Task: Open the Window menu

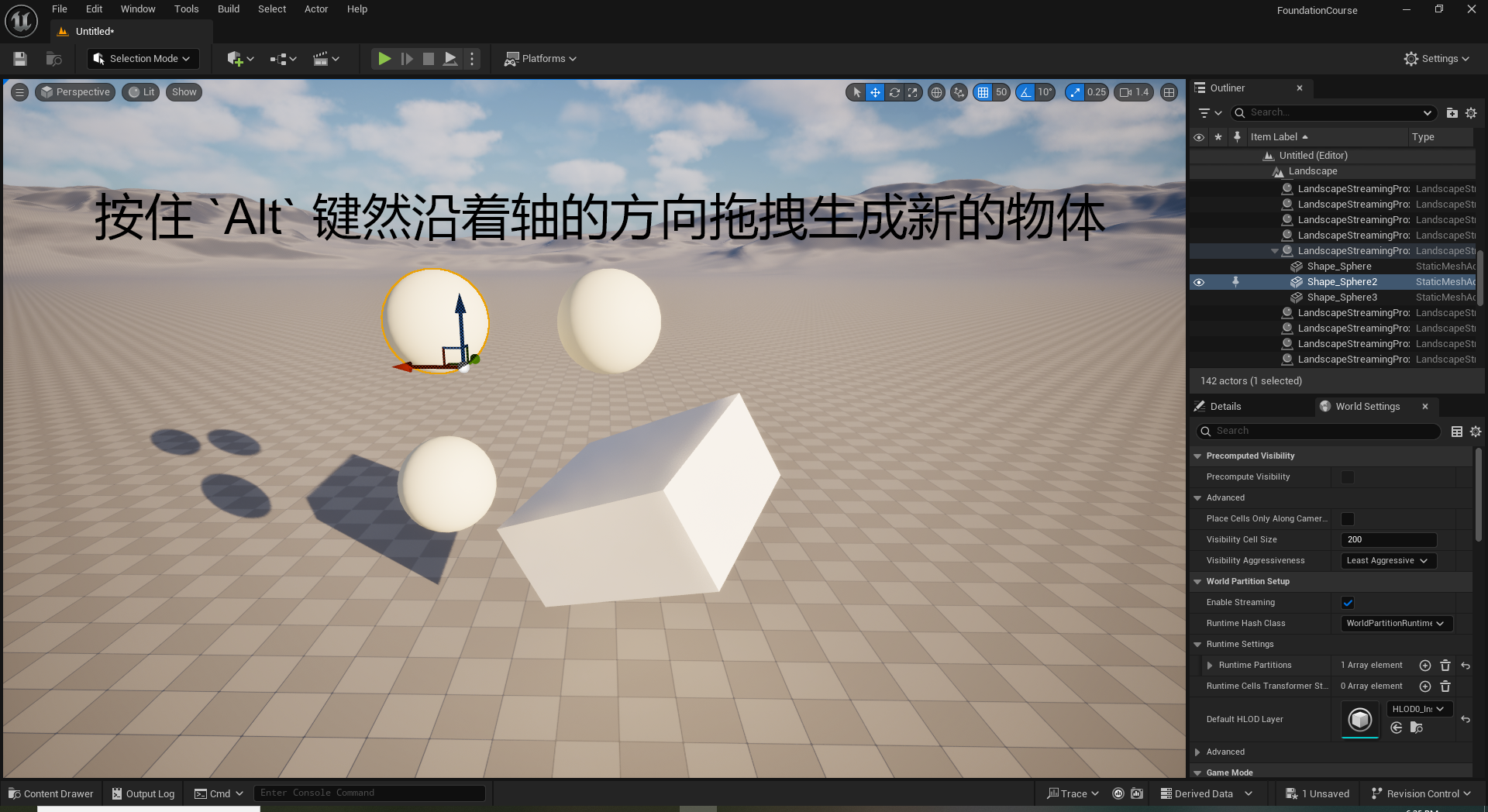Action: [x=138, y=9]
